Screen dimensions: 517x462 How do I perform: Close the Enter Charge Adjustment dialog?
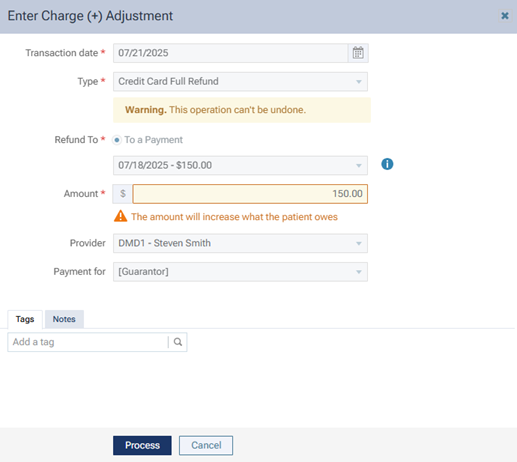[505, 16]
